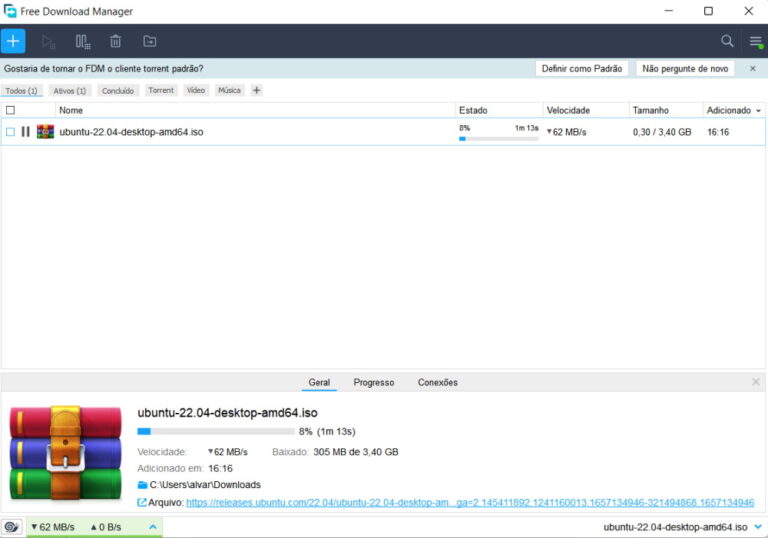Click the delete trash can toolbar icon

[116, 41]
